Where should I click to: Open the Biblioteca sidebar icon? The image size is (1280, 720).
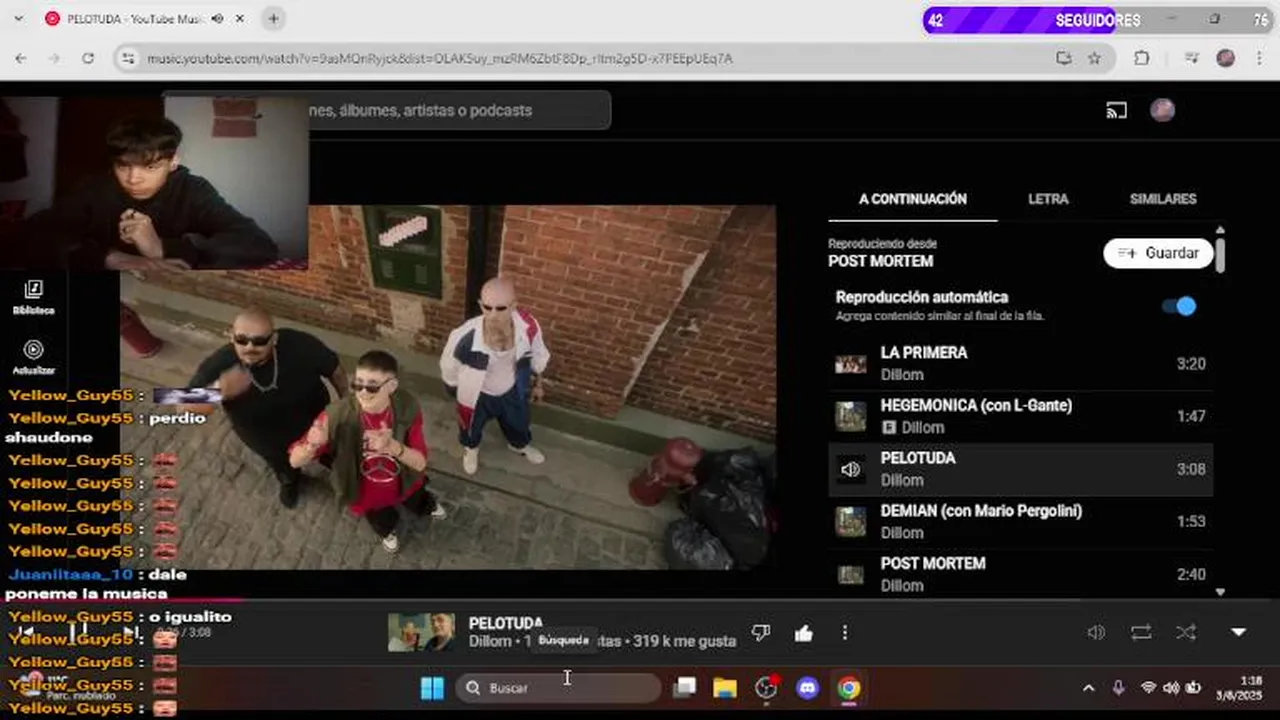(x=33, y=296)
